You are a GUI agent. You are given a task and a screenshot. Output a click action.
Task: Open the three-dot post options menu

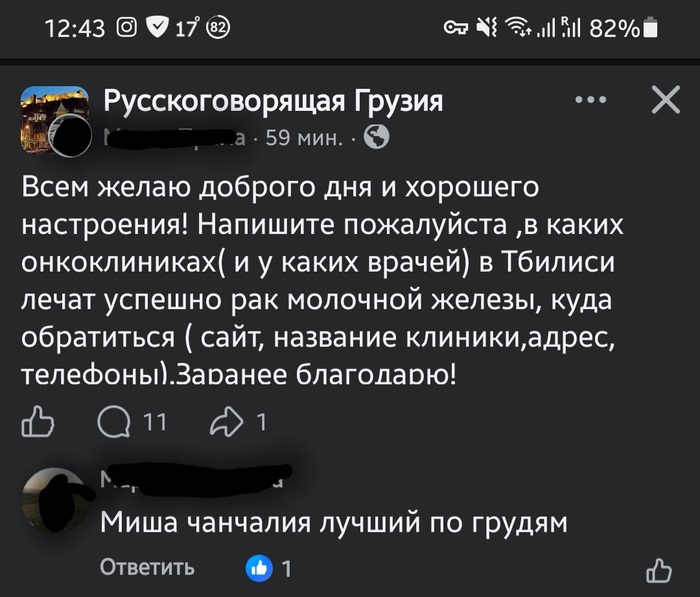[x=591, y=101]
